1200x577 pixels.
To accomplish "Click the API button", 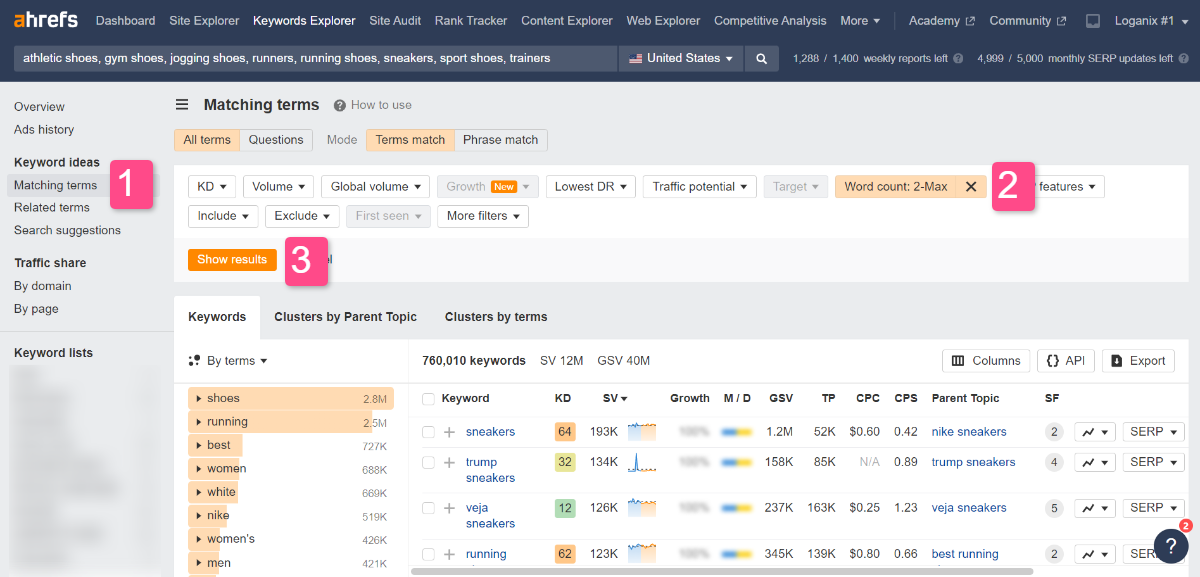I will tap(1066, 361).
